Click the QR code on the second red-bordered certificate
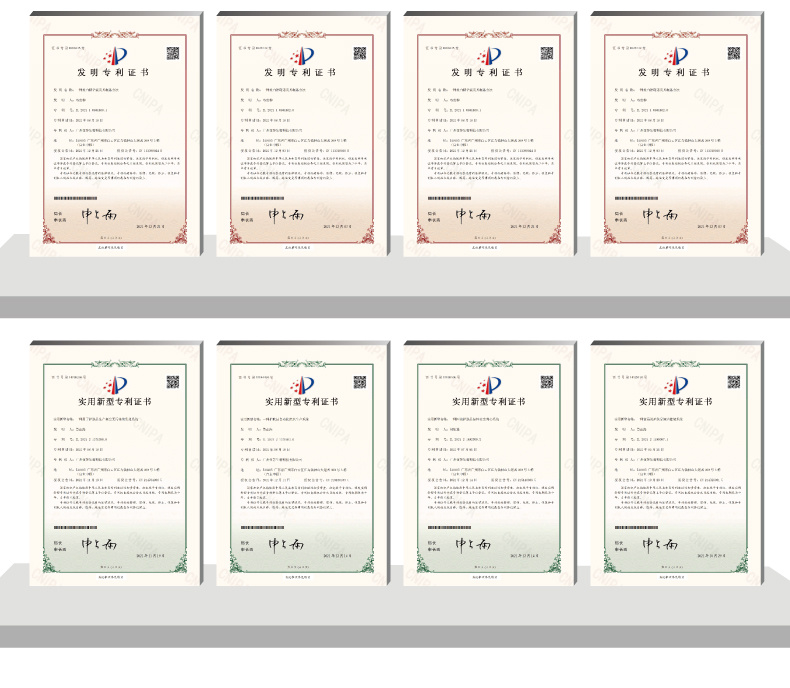The width and height of the screenshot is (790, 688). (x=360, y=53)
